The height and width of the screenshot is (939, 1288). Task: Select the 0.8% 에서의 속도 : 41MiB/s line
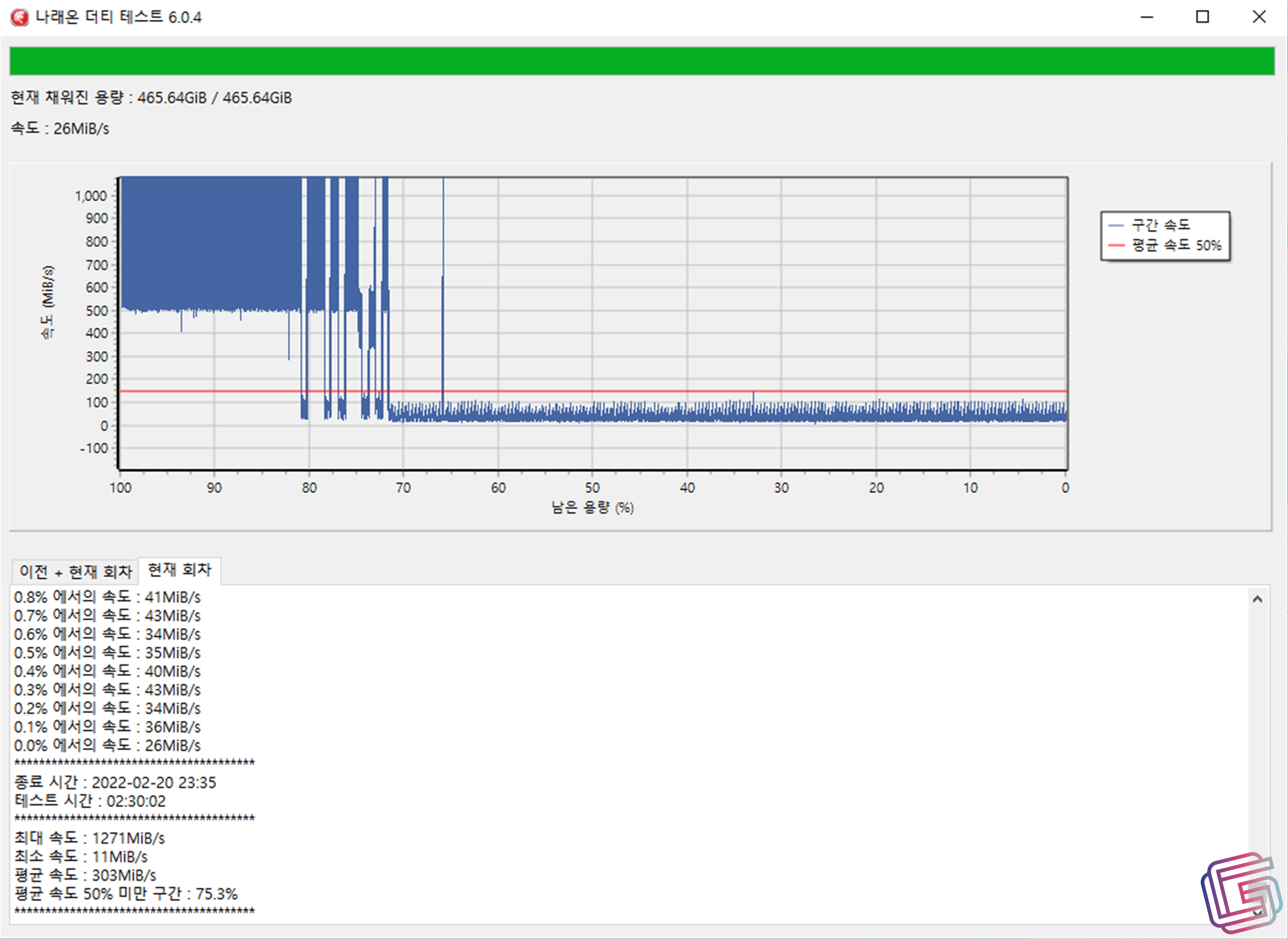(x=108, y=597)
